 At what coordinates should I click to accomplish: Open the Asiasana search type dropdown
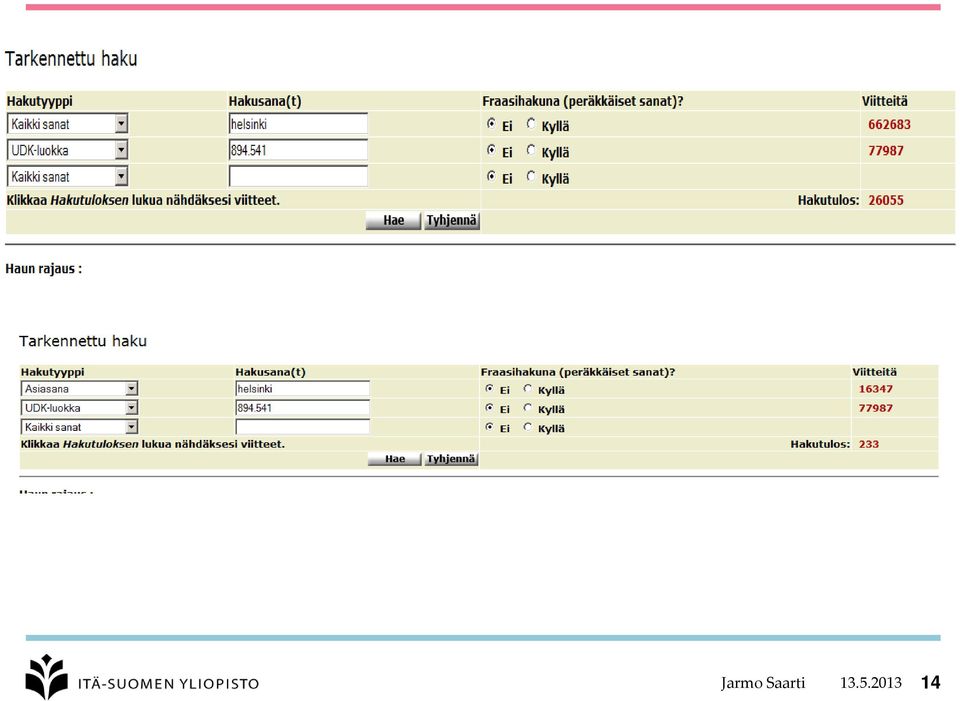click(80, 389)
